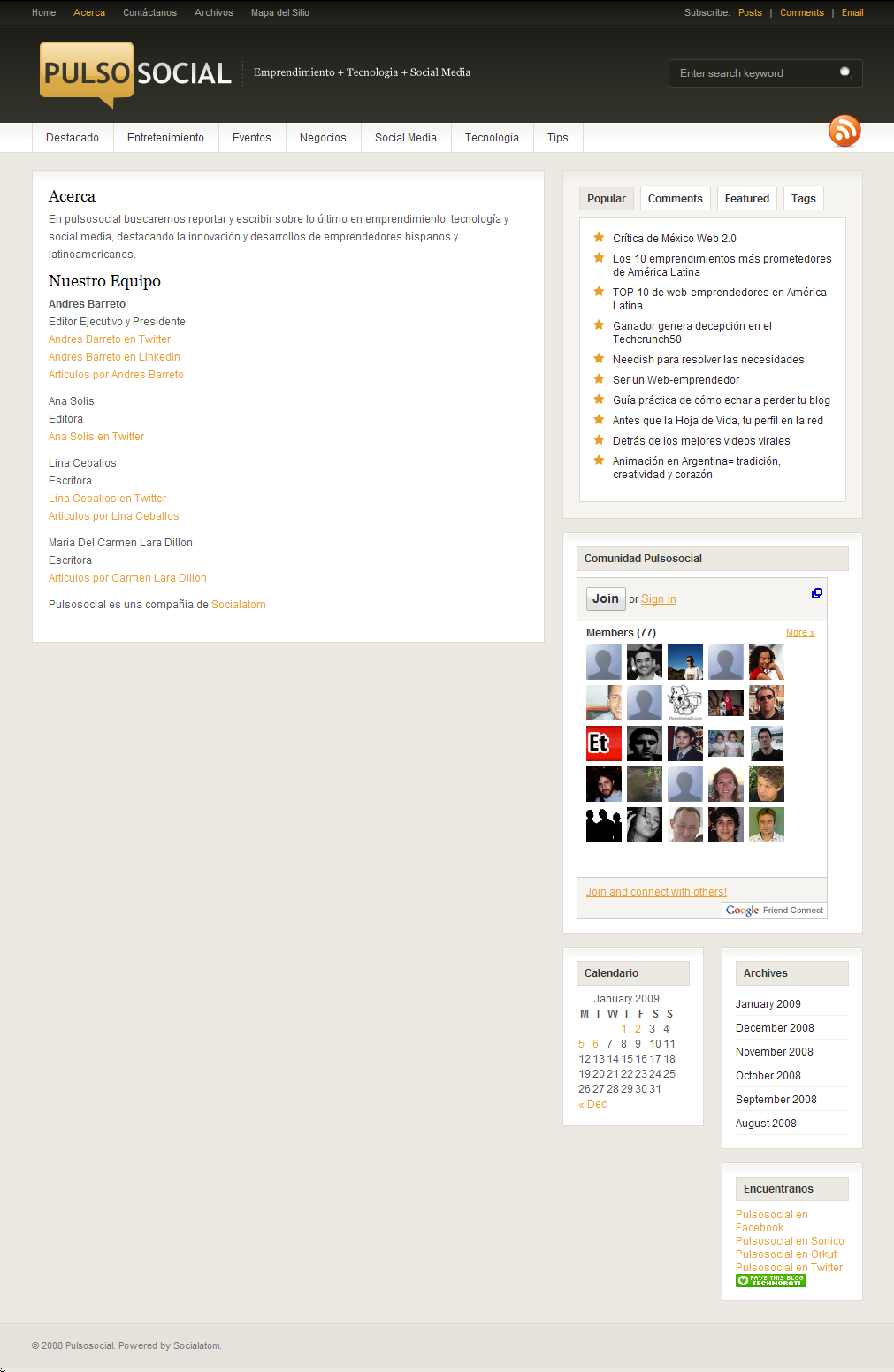Open the Social Media category
The height and width of the screenshot is (1372, 894).
pyautogui.click(x=406, y=138)
